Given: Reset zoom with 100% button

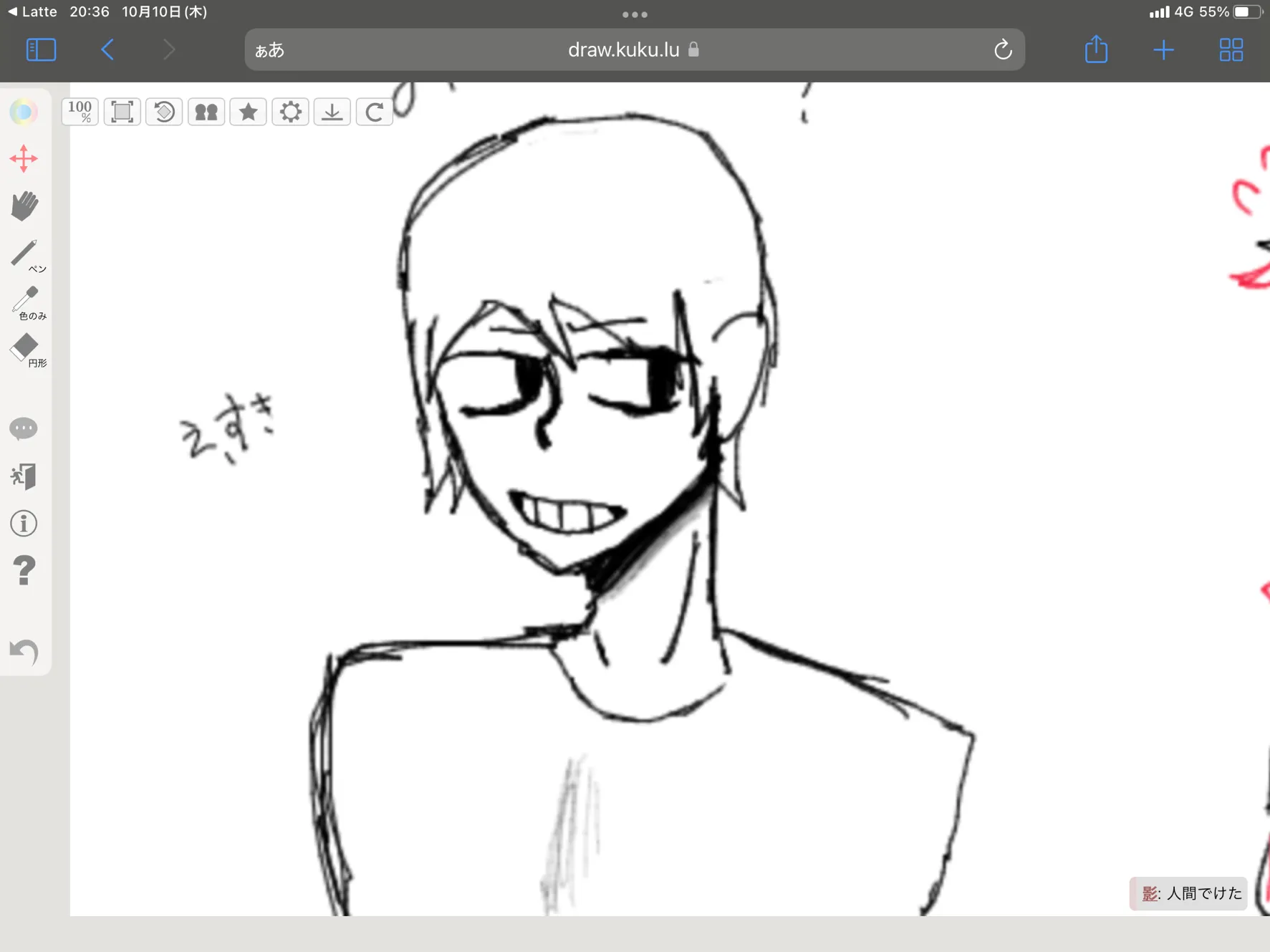Looking at the screenshot, I should [x=80, y=112].
